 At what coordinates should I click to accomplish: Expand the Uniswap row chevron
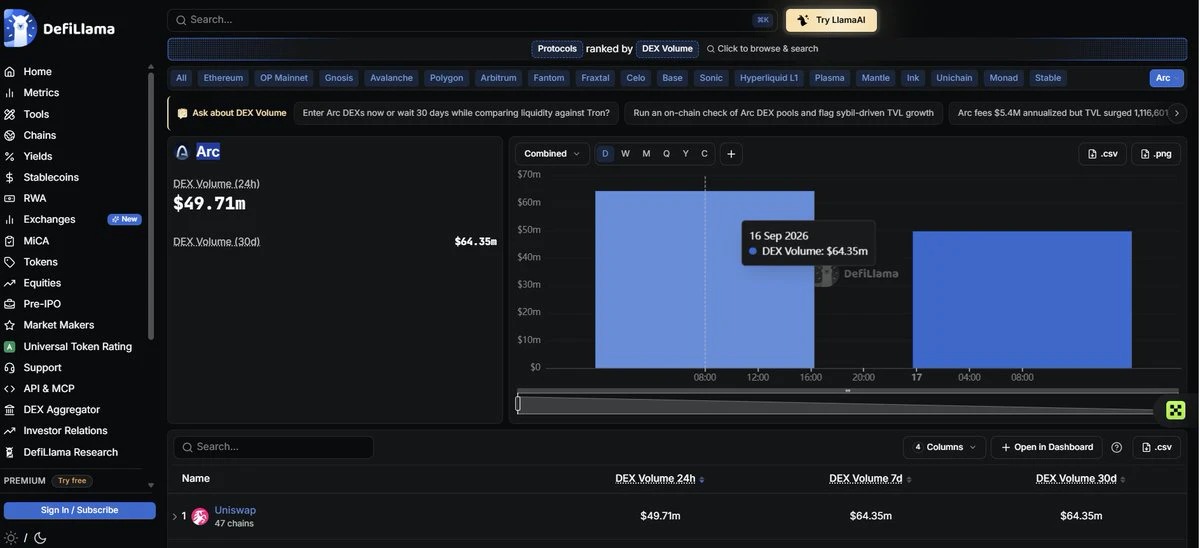coord(175,517)
